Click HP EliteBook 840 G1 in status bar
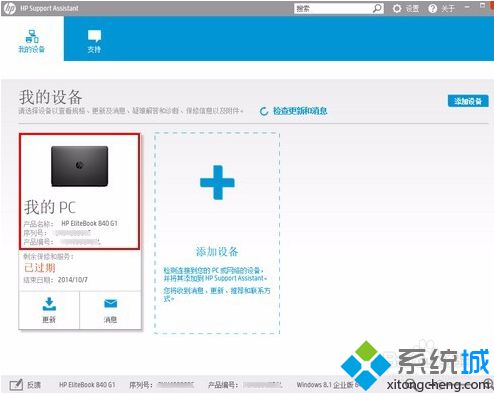Image resolution: width=494 pixels, height=395 pixels. [x=87, y=385]
